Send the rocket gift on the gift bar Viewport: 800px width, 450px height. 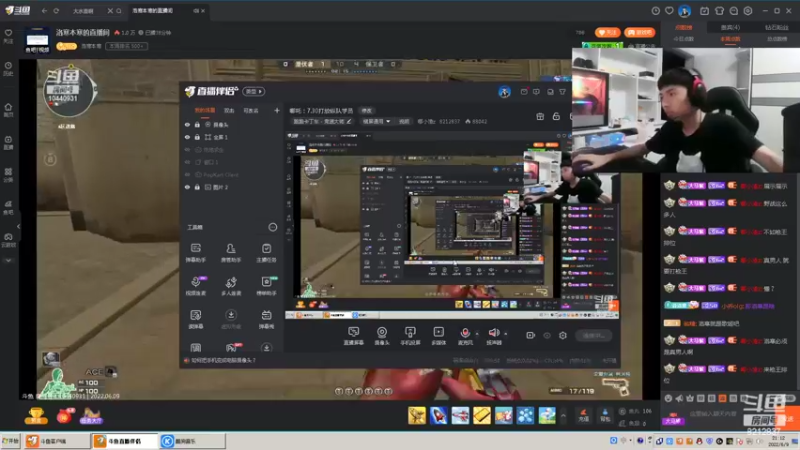[438, 415]
